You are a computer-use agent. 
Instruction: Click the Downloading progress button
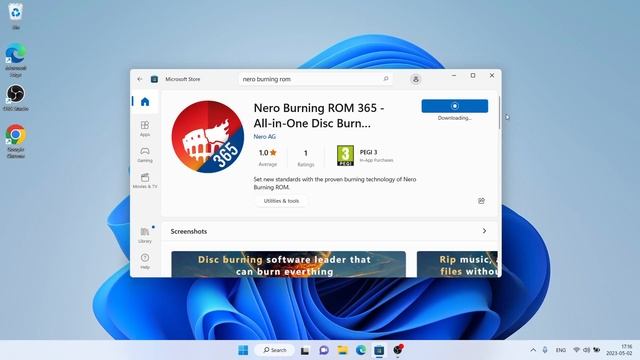(455, 106)
